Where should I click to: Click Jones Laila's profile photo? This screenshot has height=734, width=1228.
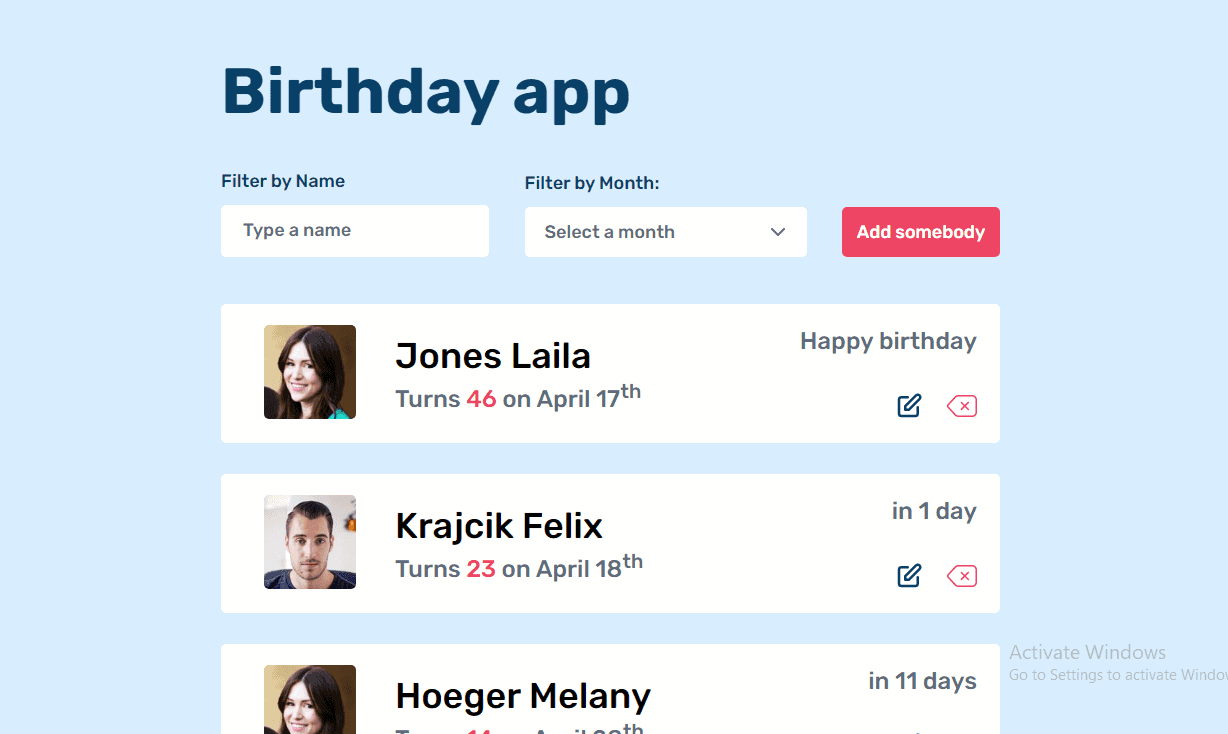310,372
